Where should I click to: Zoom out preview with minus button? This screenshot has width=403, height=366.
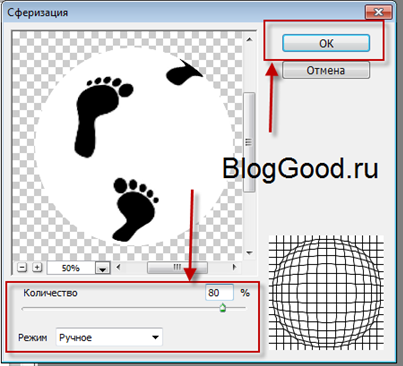(x=22, y=267)
